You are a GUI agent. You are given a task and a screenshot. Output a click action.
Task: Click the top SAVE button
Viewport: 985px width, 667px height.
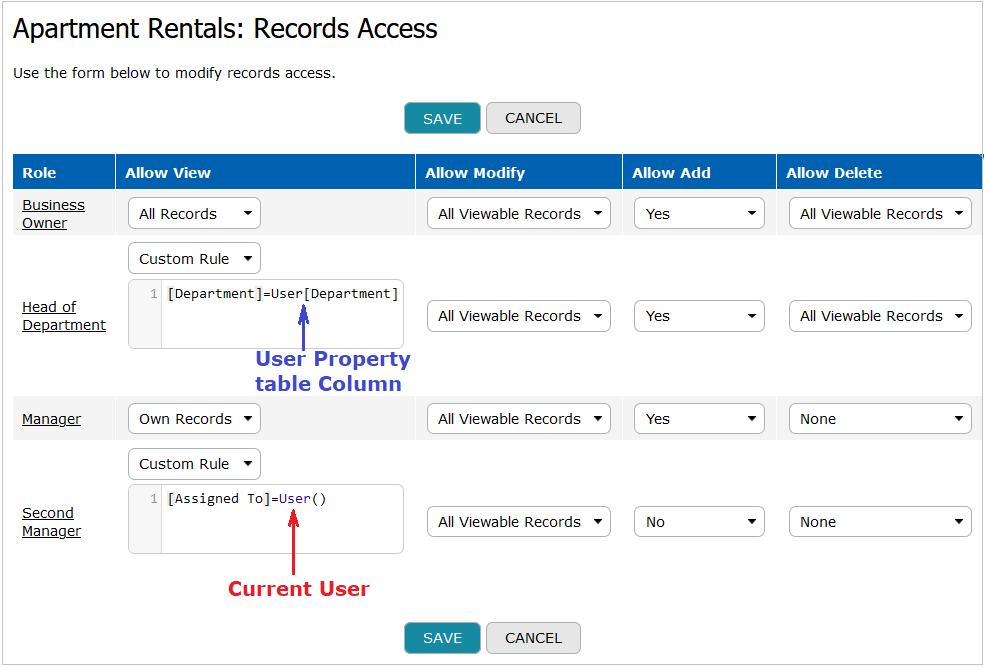click(x=442, y=118)
